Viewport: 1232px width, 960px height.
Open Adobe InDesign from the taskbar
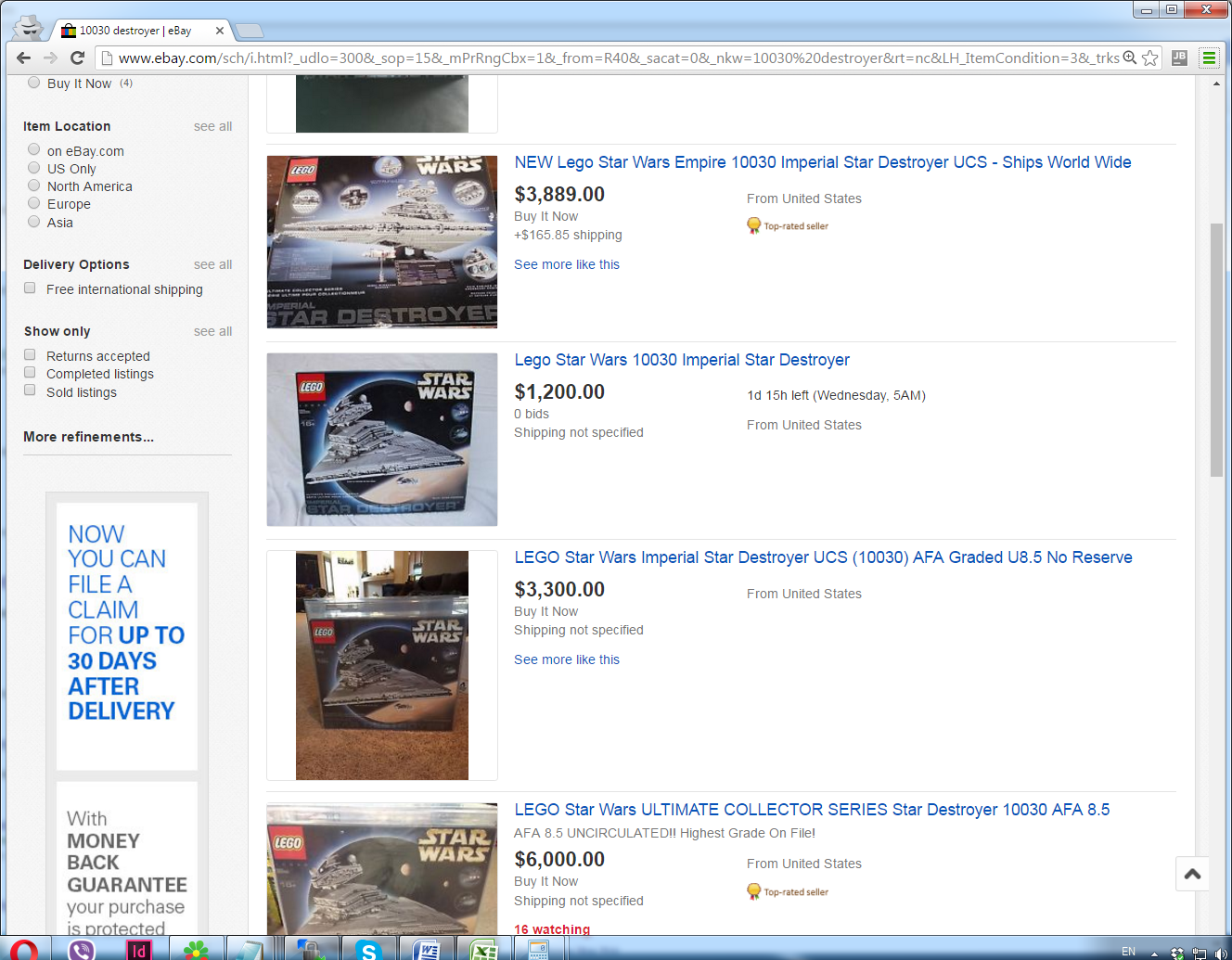(x=138, y=950)
